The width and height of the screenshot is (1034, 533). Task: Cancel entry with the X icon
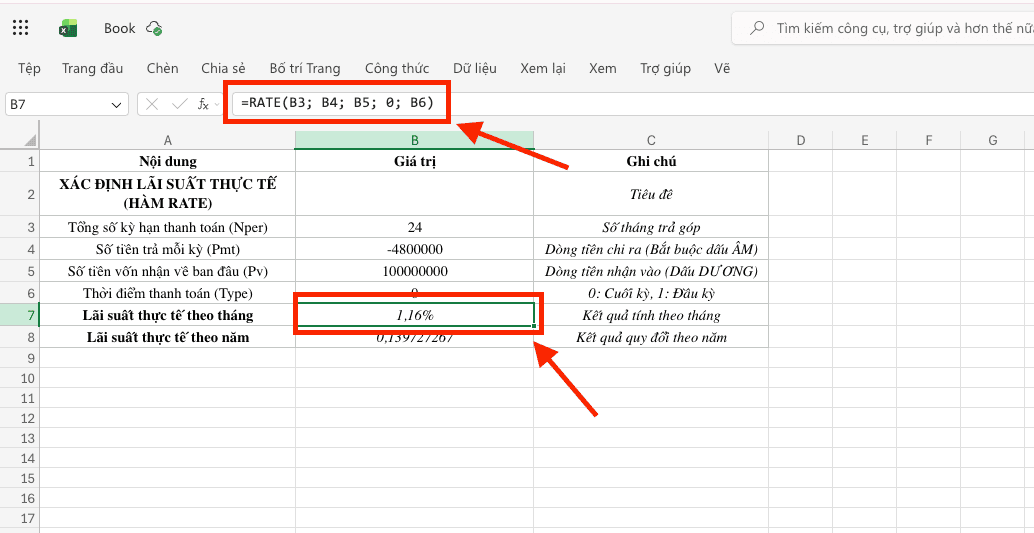coord(152,104)
